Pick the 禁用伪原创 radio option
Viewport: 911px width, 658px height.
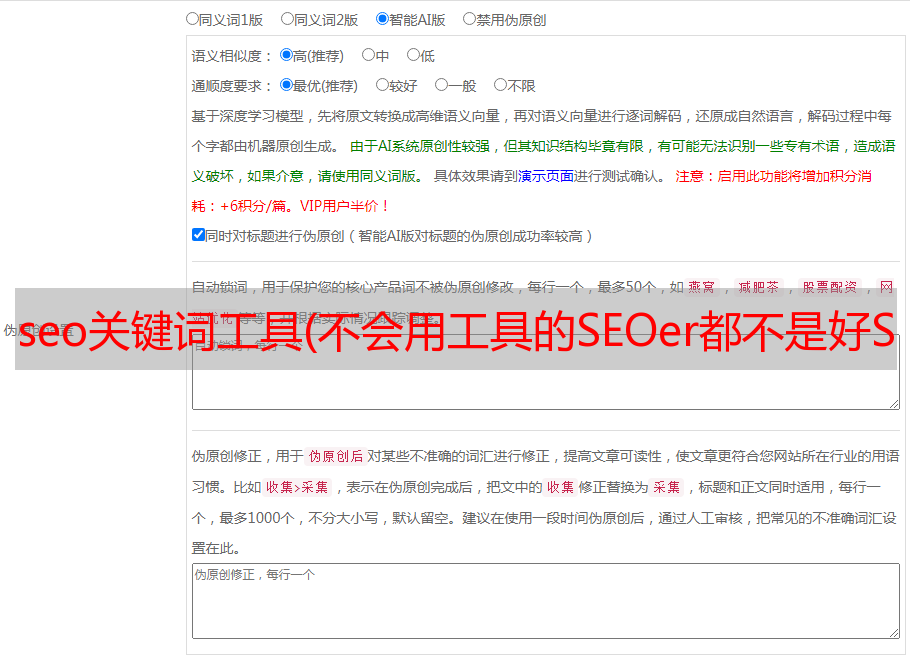click(x=469, y=19)
